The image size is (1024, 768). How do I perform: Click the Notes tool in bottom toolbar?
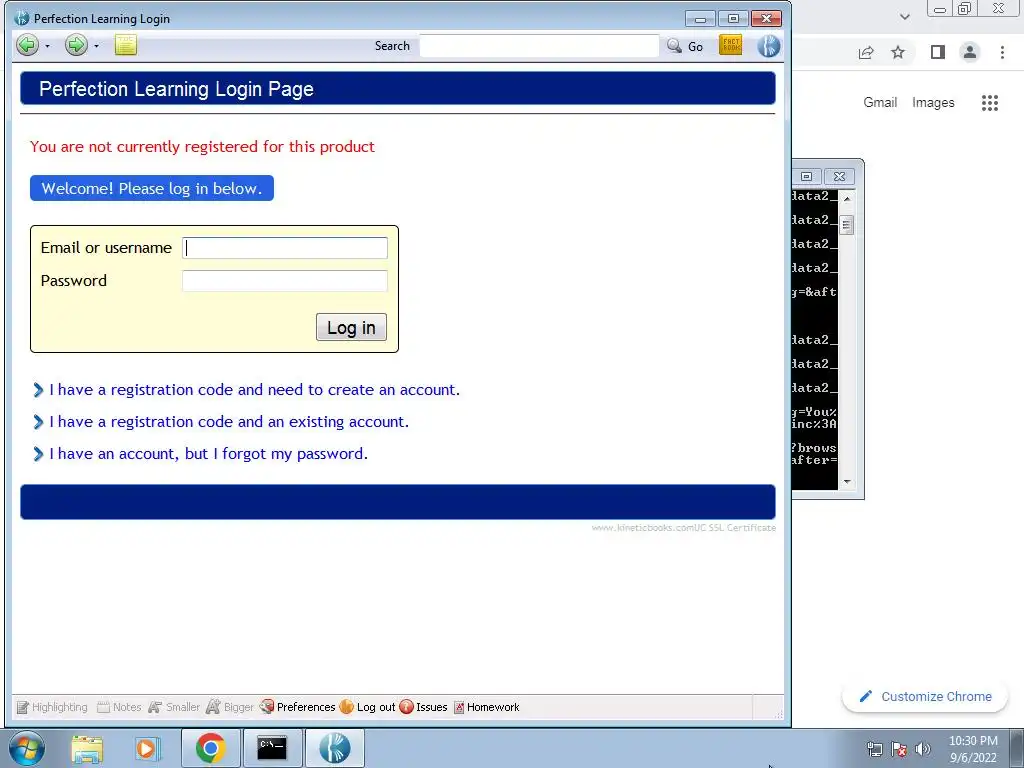click(x=118, y=707)
